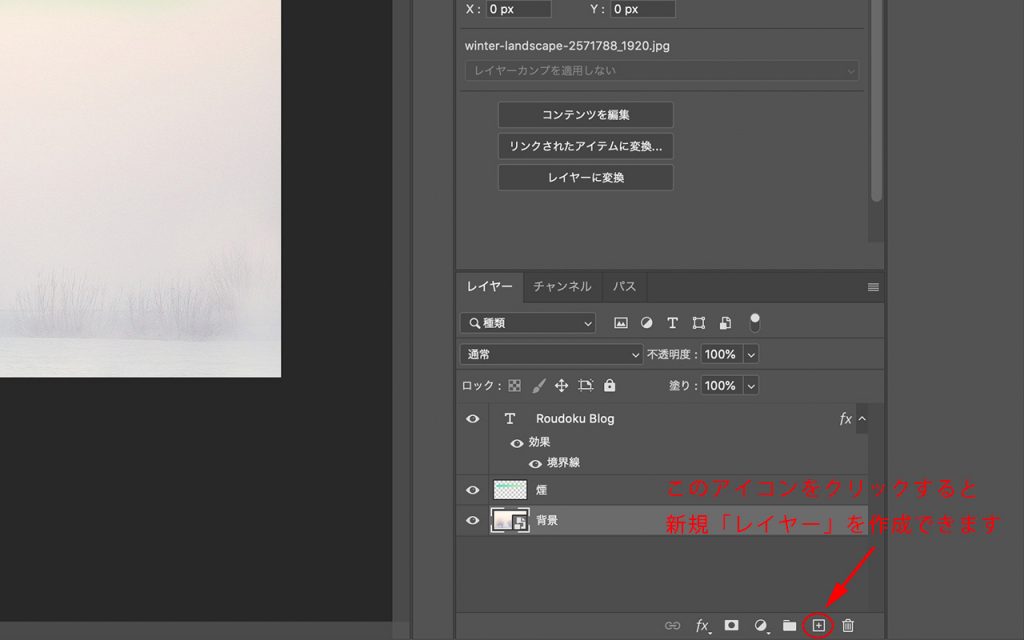Click the Y position input field
The width and height of the screenshot is (1024, 640).
click(643, 8)
